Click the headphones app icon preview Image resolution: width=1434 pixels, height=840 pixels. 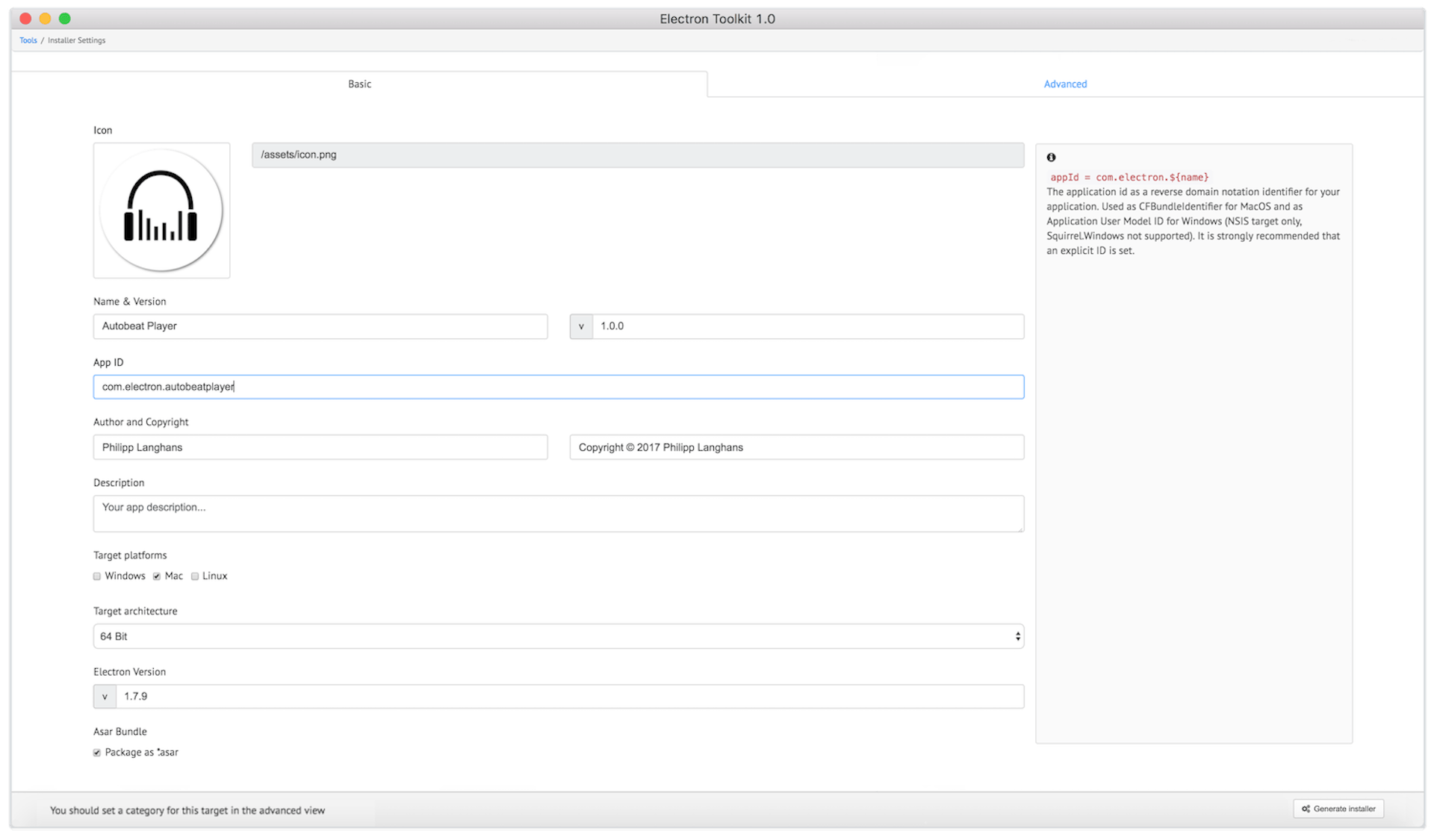click(161, 210)
